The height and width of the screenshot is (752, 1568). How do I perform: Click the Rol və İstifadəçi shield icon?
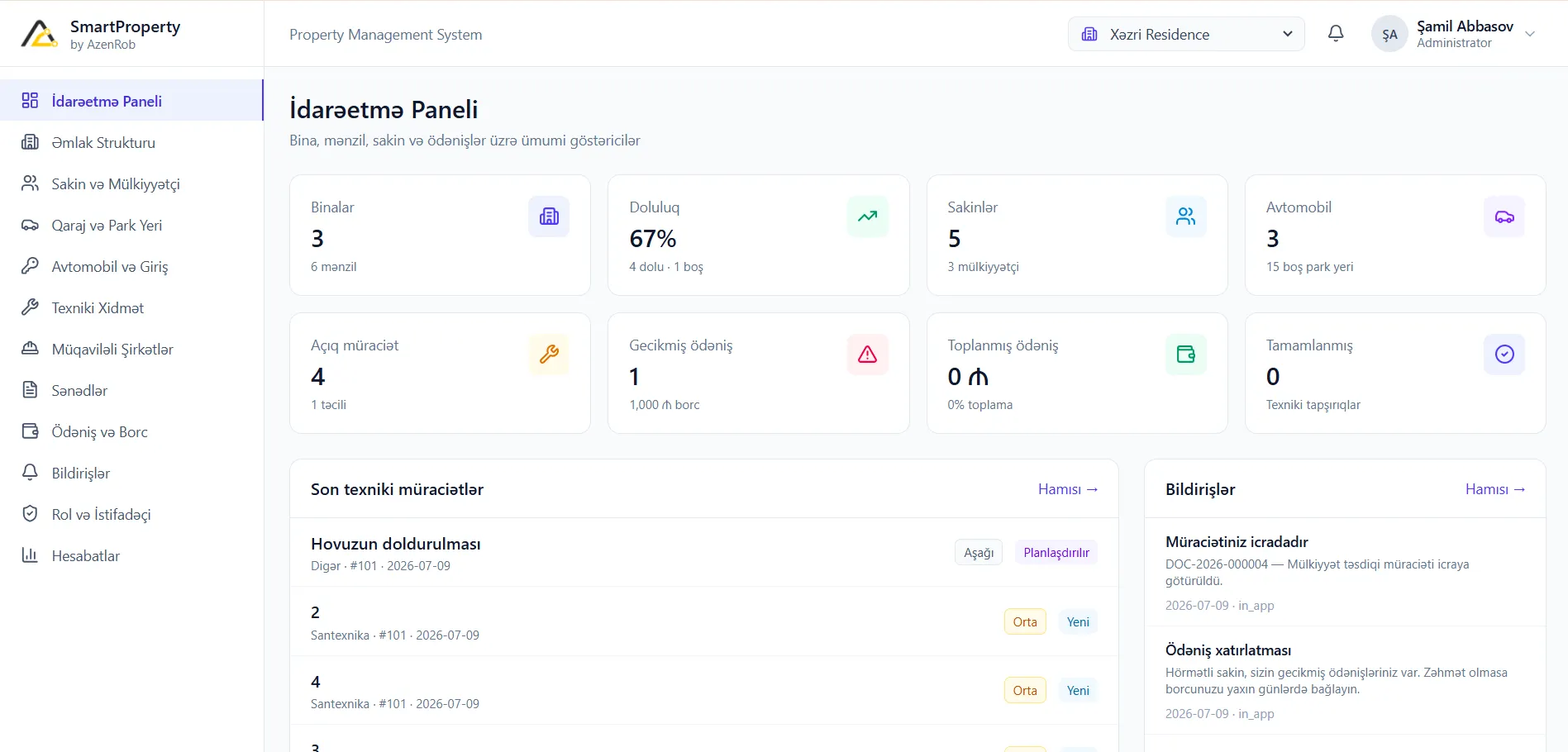coord(30,514)
